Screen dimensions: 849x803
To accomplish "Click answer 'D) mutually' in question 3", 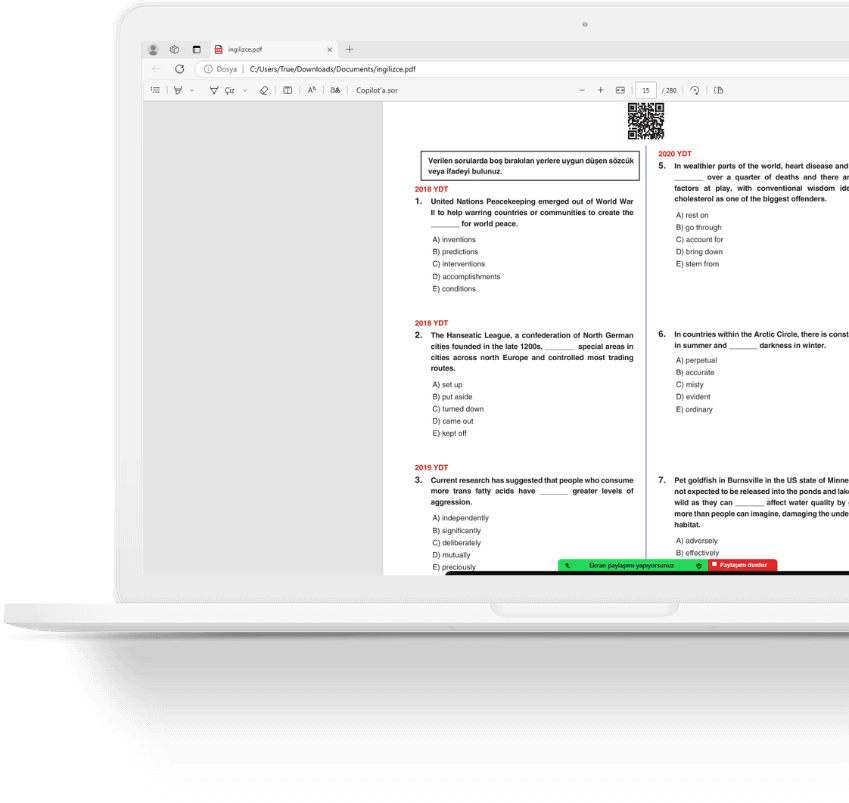I will (x=452, y=555).
